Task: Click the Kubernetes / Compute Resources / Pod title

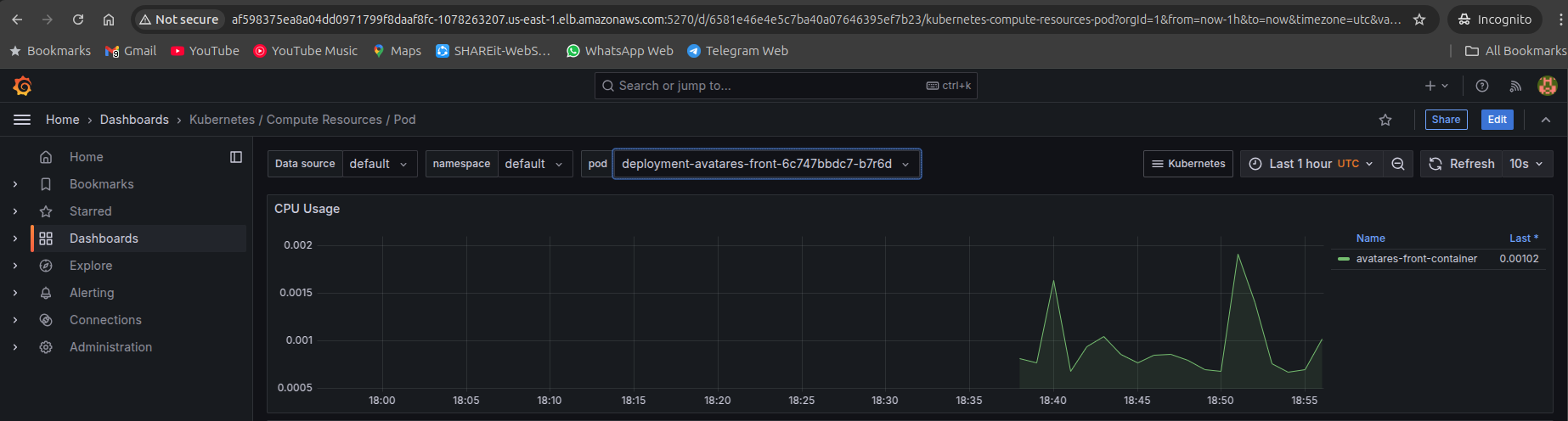Action: click(x=302, y=120)
